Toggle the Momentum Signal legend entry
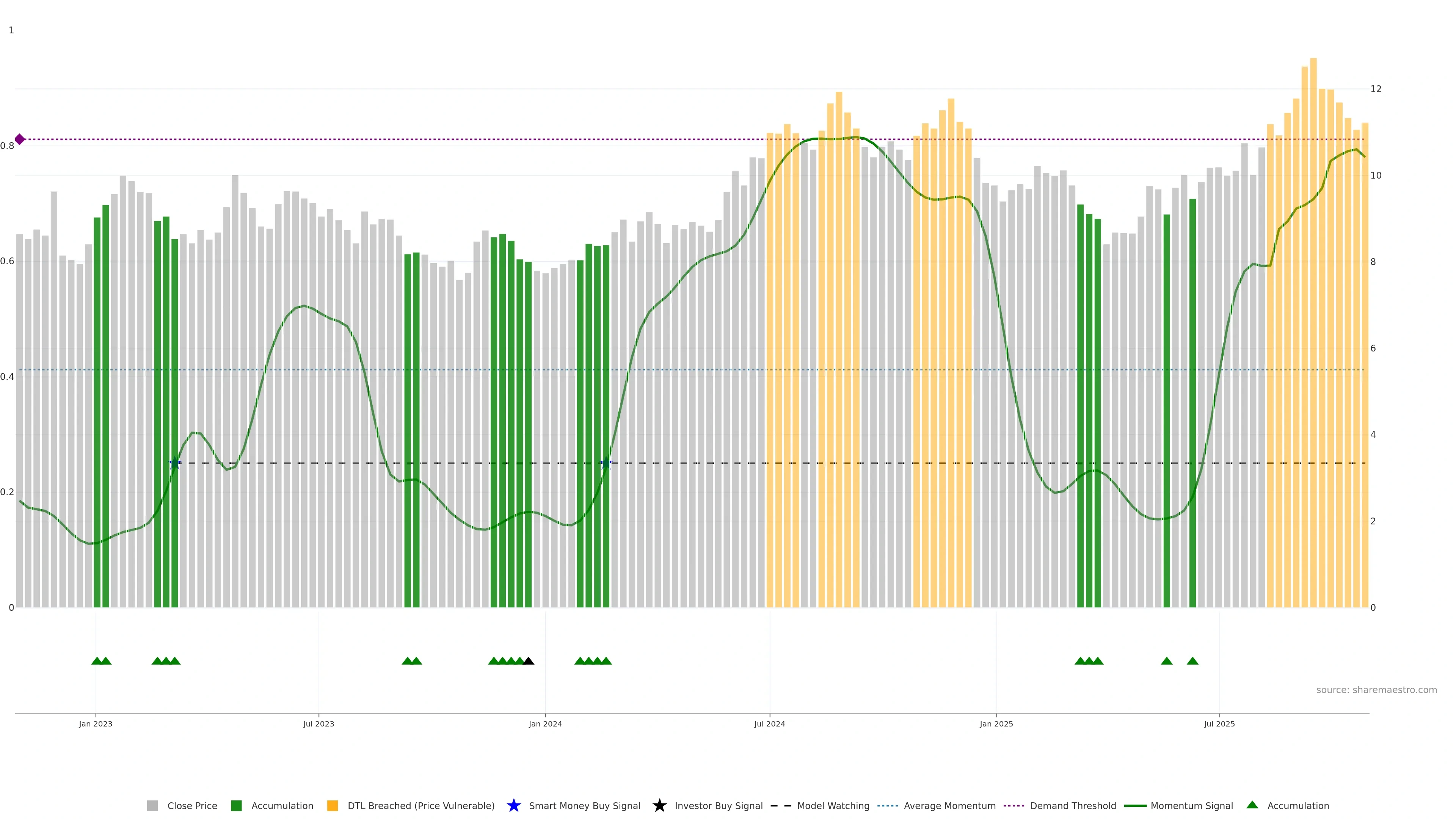This screenshot has height=819, width=1456. pyautogui.click(x=1191, y=806)
